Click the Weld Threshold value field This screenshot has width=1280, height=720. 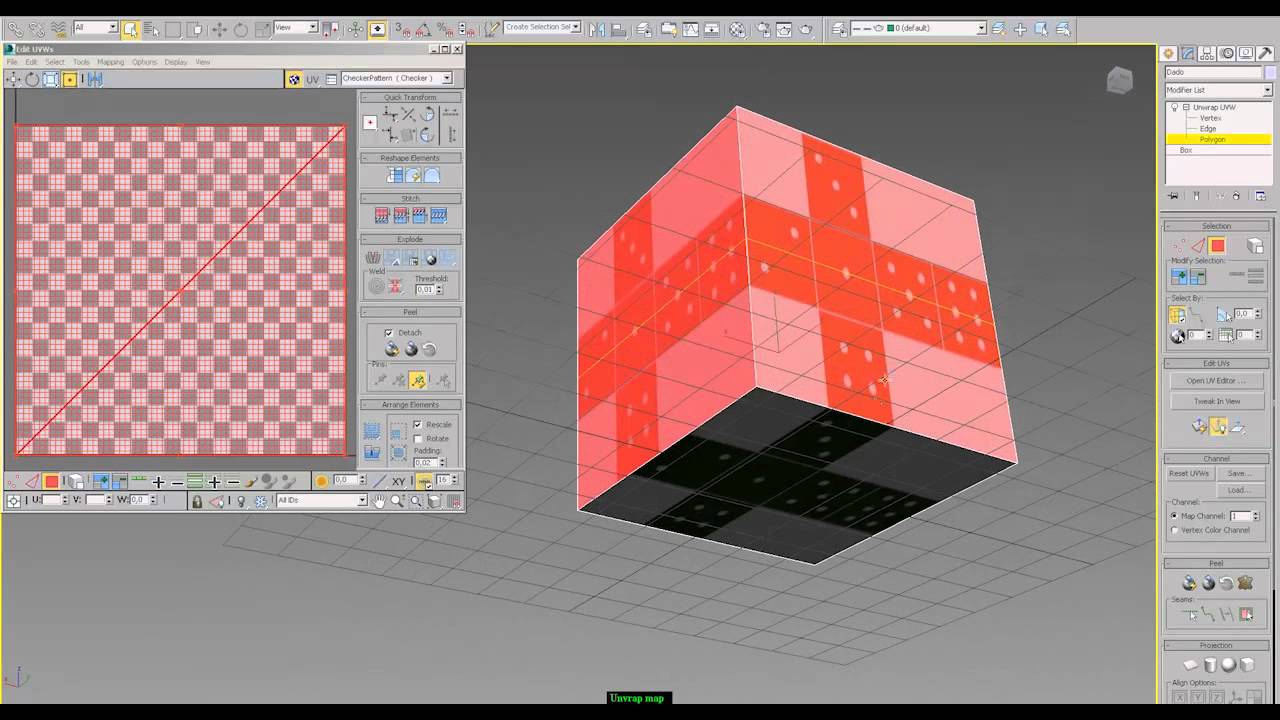click(x=426, y=289)
